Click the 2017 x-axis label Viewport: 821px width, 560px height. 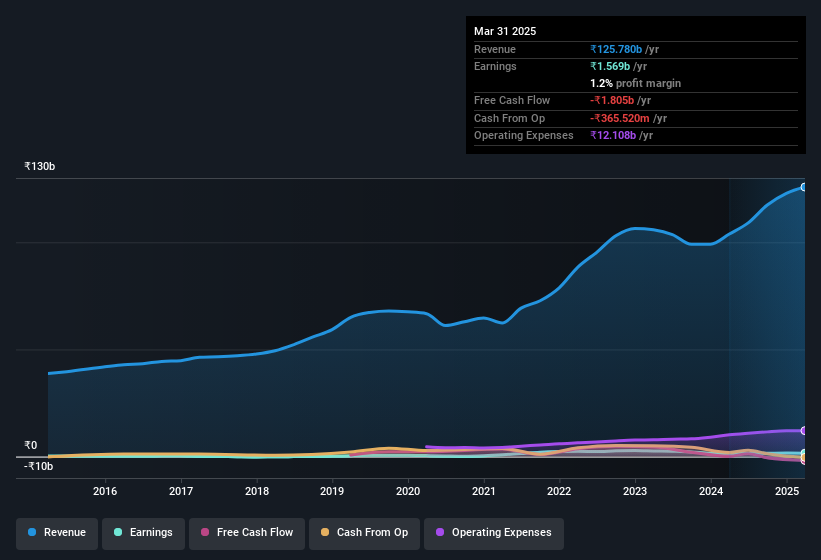(x=181, y=491)
